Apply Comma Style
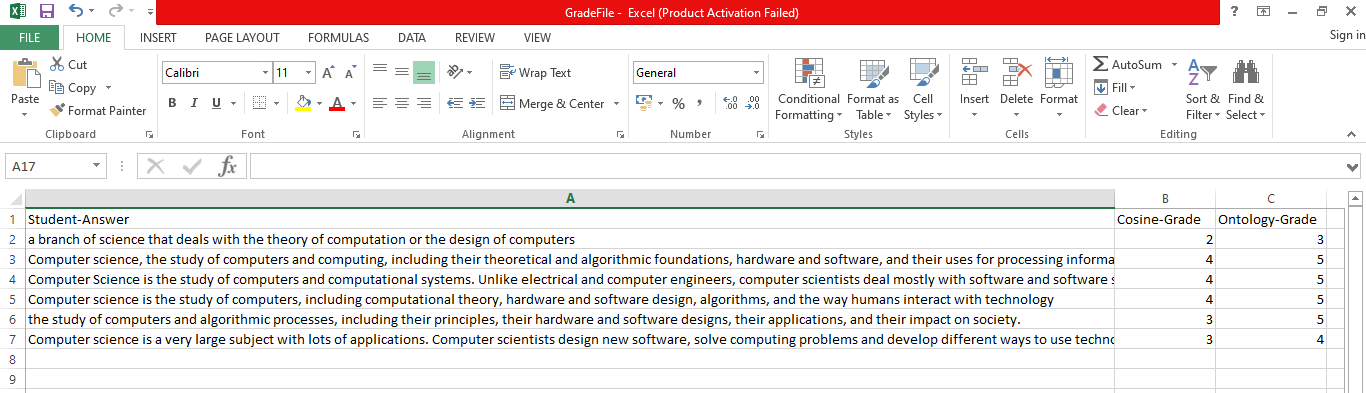1366x393 pixels. [x=700, y=103]
